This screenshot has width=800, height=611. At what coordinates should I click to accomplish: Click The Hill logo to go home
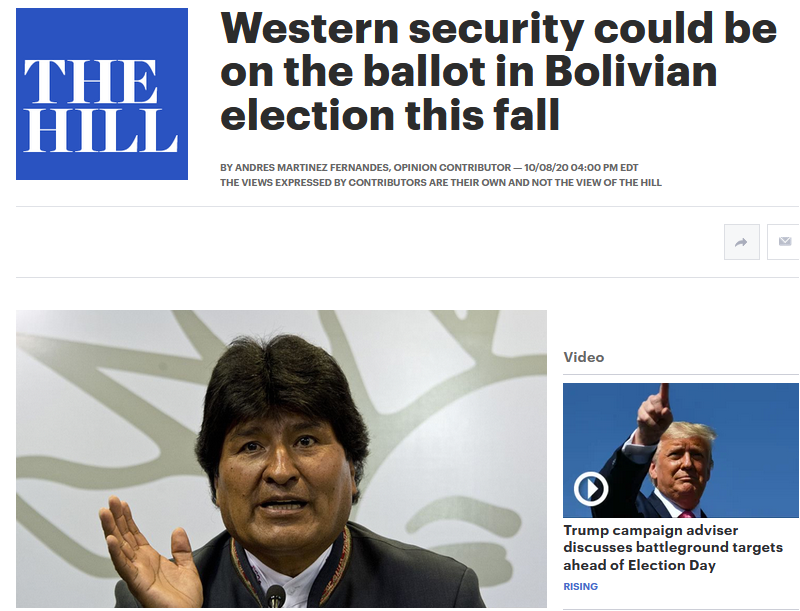[102, 94]
